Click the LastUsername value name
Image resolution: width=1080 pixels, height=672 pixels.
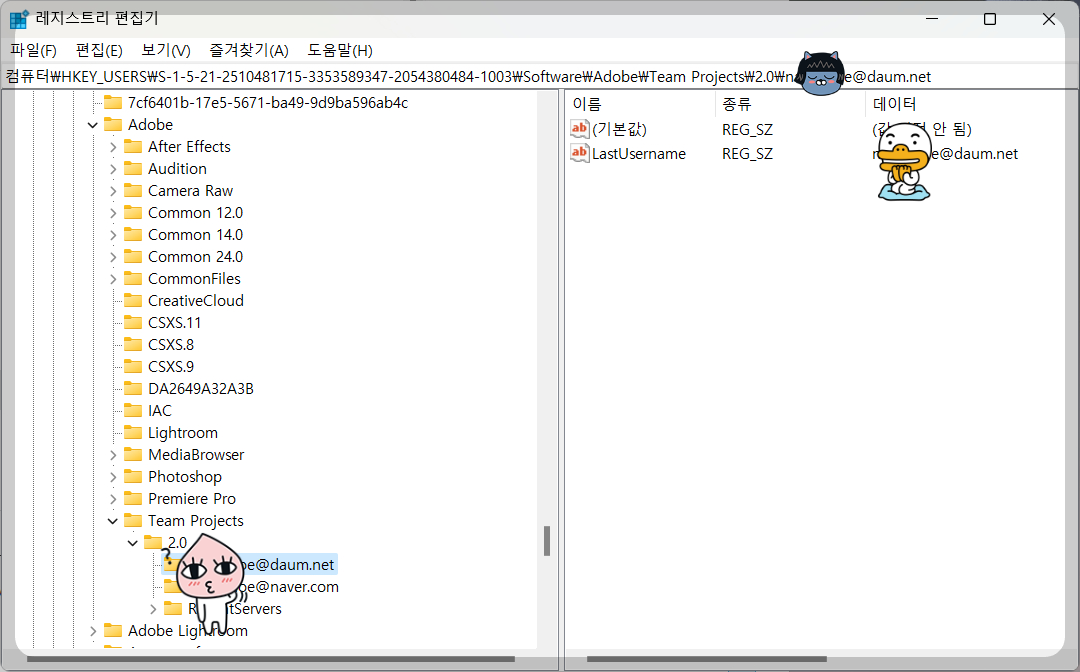(638, 154)
